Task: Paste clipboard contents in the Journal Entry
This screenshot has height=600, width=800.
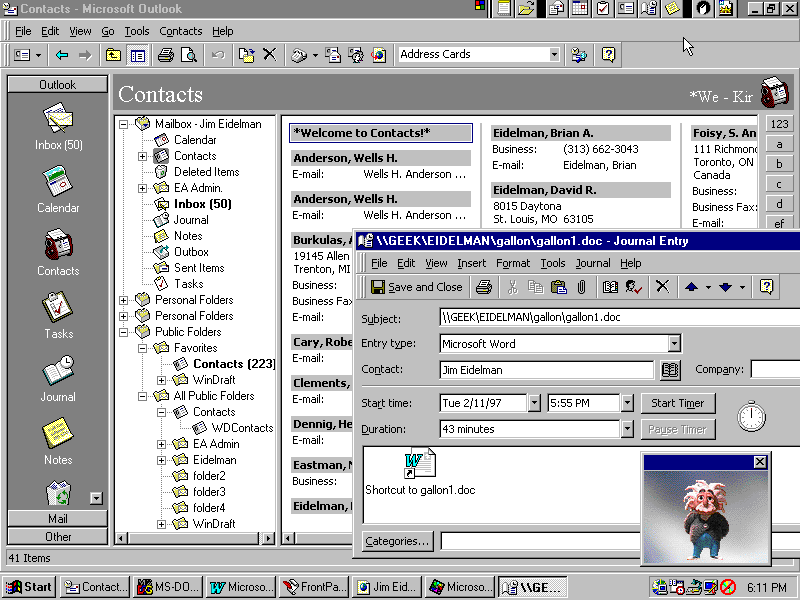Action: (557, 287)
